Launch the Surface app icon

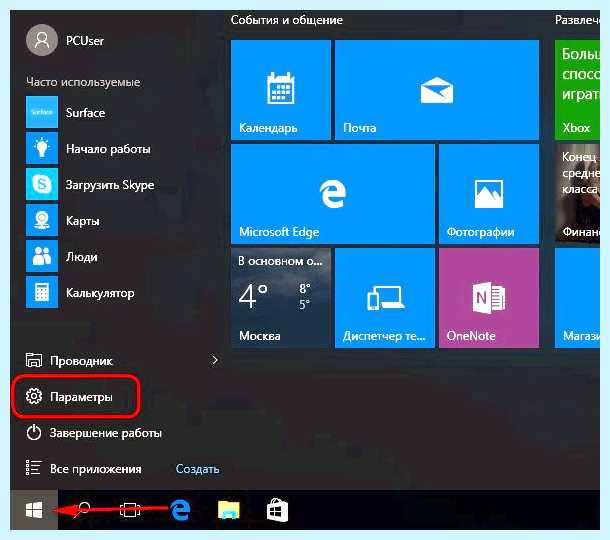coord(42,112)
